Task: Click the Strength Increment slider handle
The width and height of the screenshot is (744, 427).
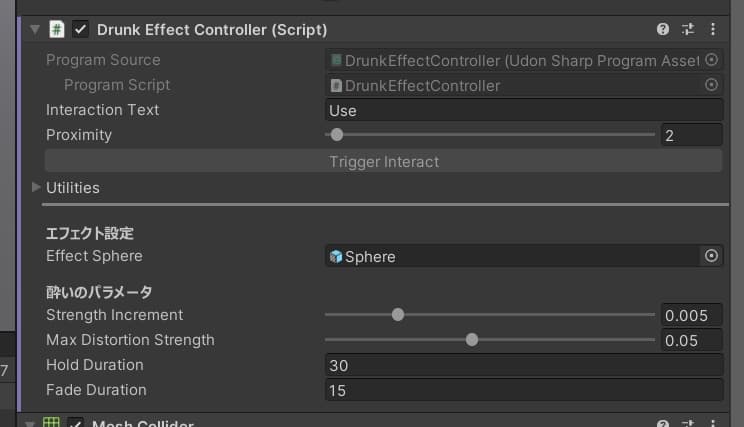Action: [x=398, y=315]
